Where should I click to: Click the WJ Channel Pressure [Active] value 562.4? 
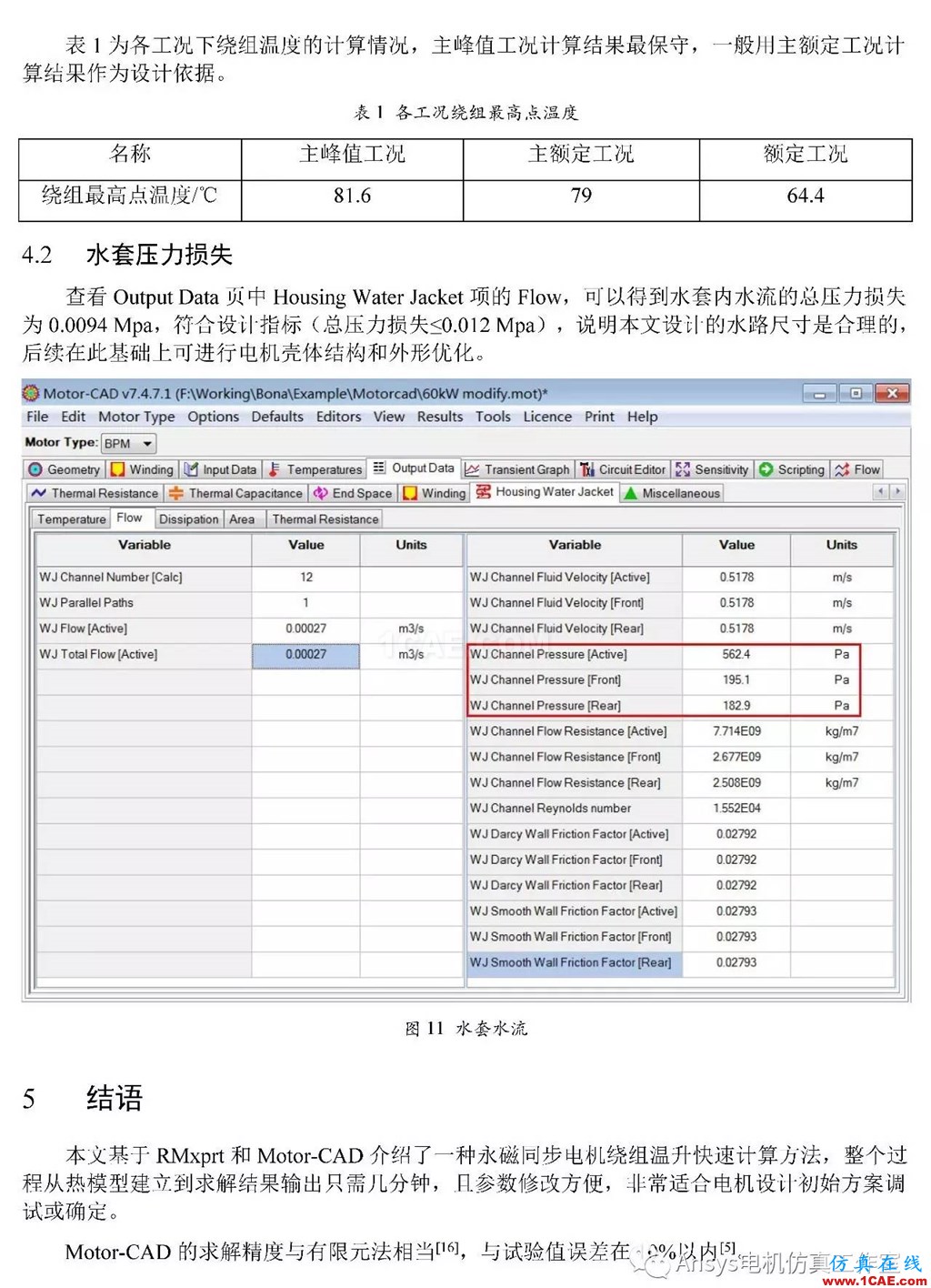pyautogui.click(x=736, y=654)
